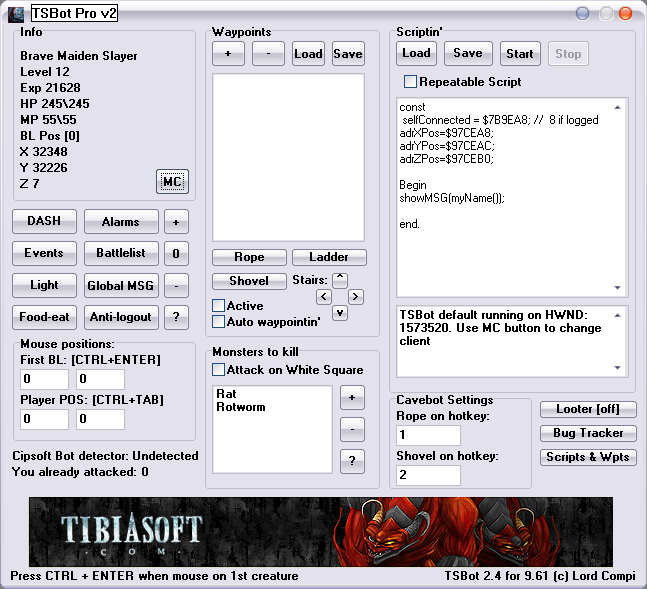Click the MC button to change client
647x589 pixels.
click(x=172, y=181)
